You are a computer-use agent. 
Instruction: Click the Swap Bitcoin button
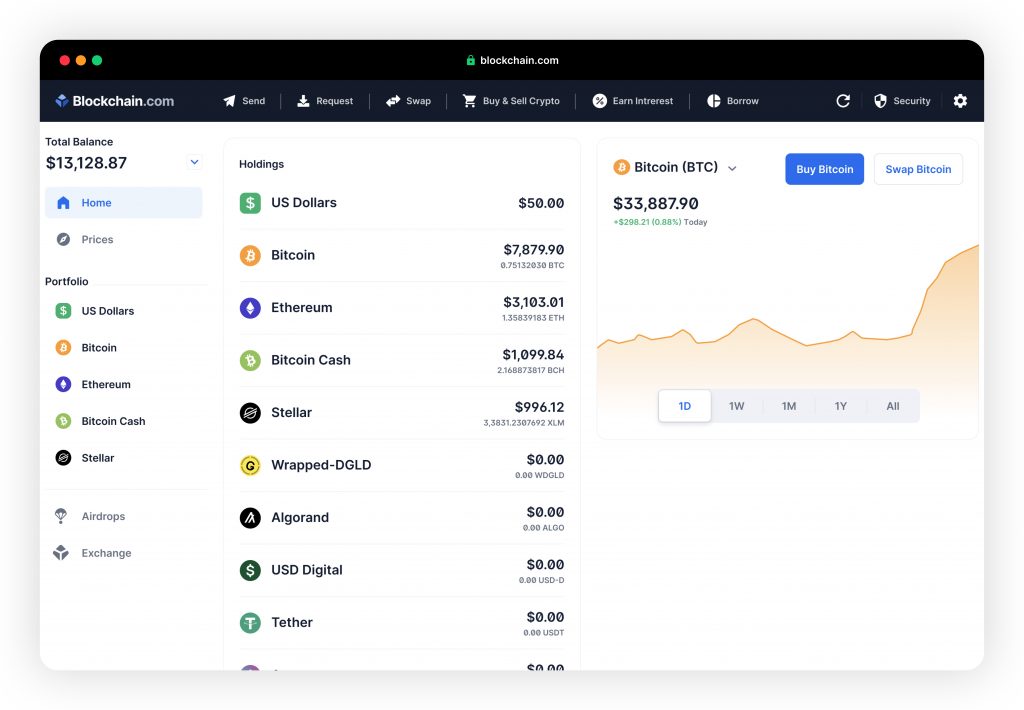[918, 169]
